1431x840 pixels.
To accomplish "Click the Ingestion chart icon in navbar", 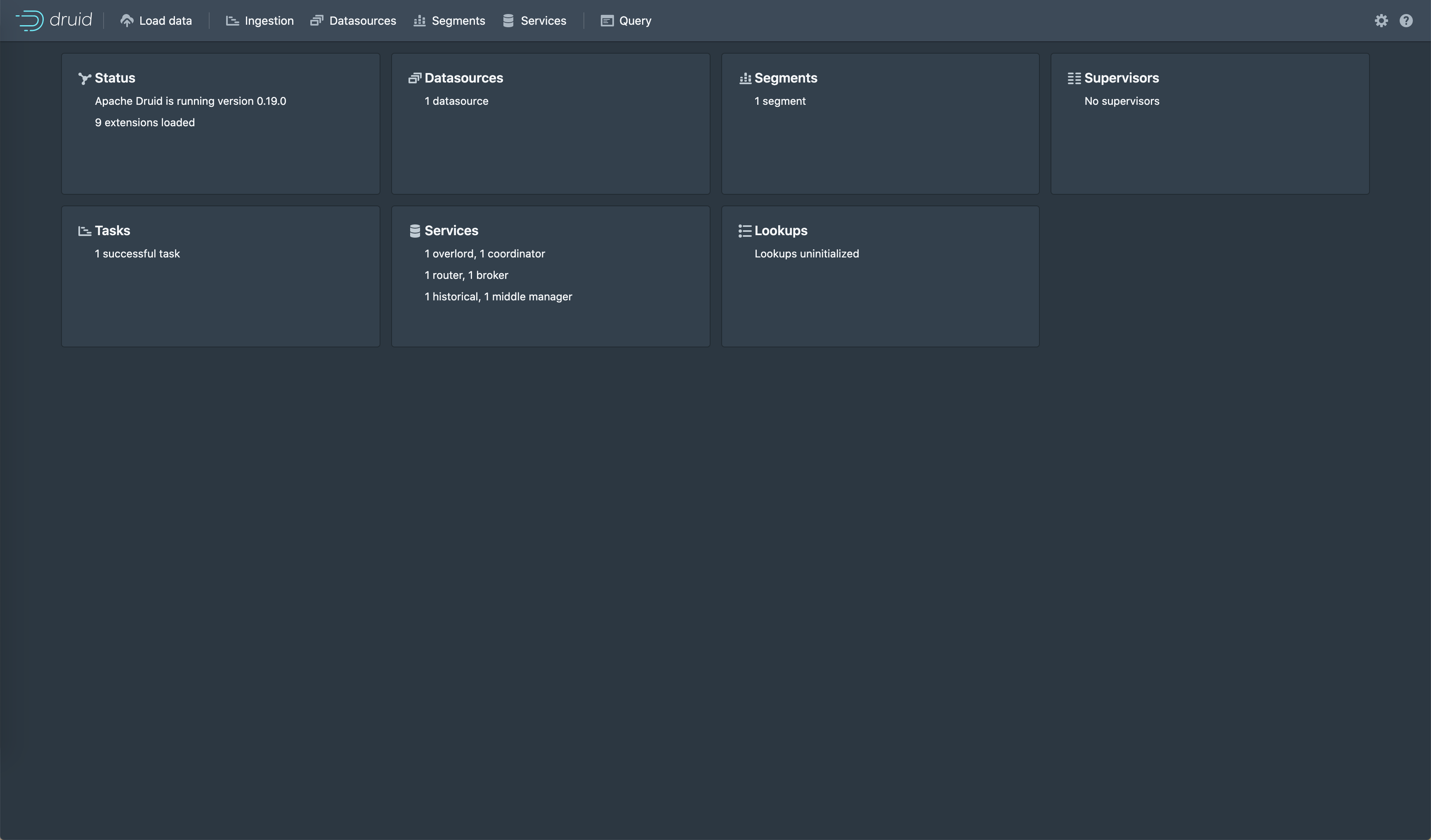I will point(232,21).
